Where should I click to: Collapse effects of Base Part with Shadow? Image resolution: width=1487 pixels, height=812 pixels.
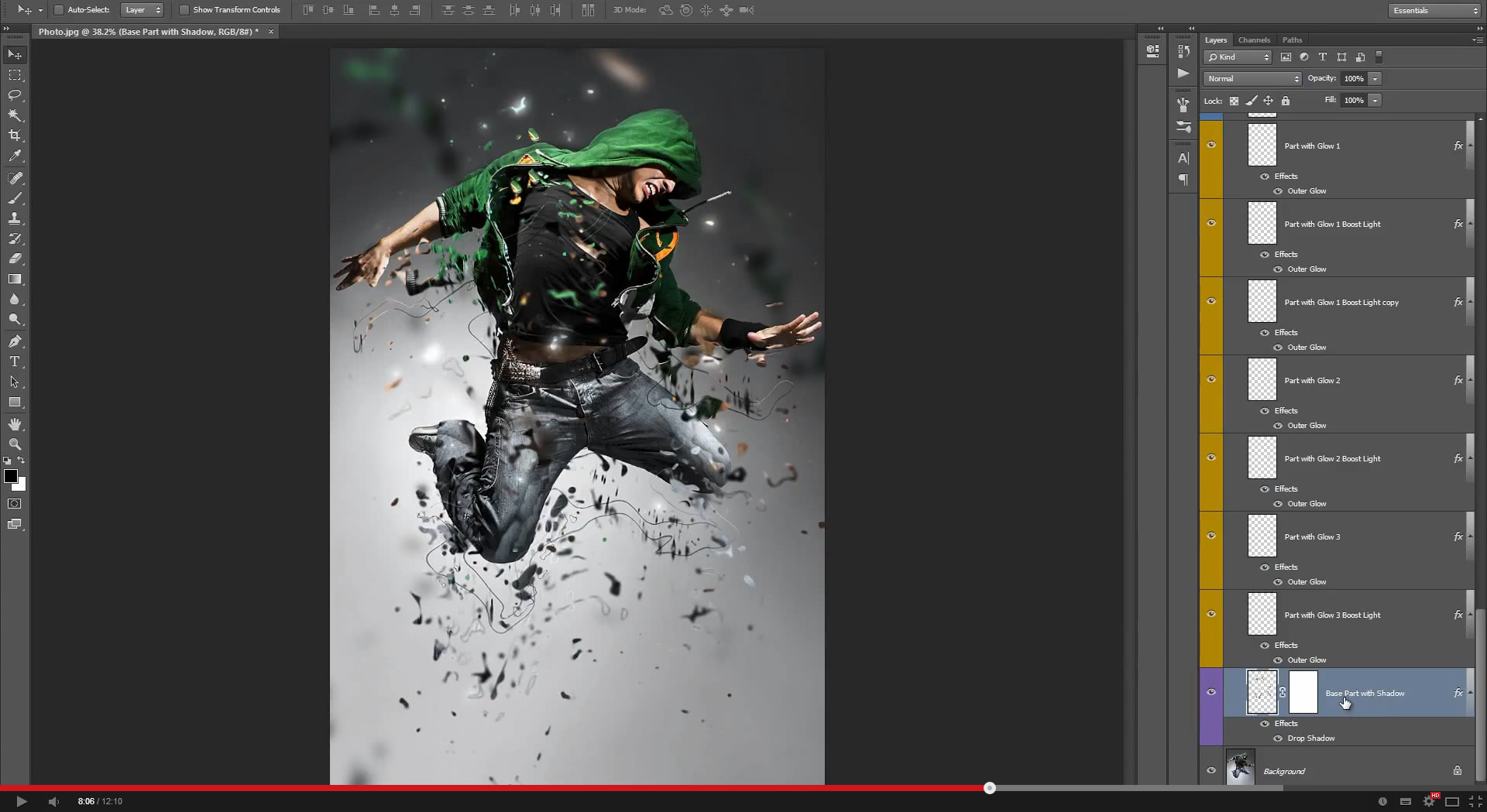[1470, 693]
